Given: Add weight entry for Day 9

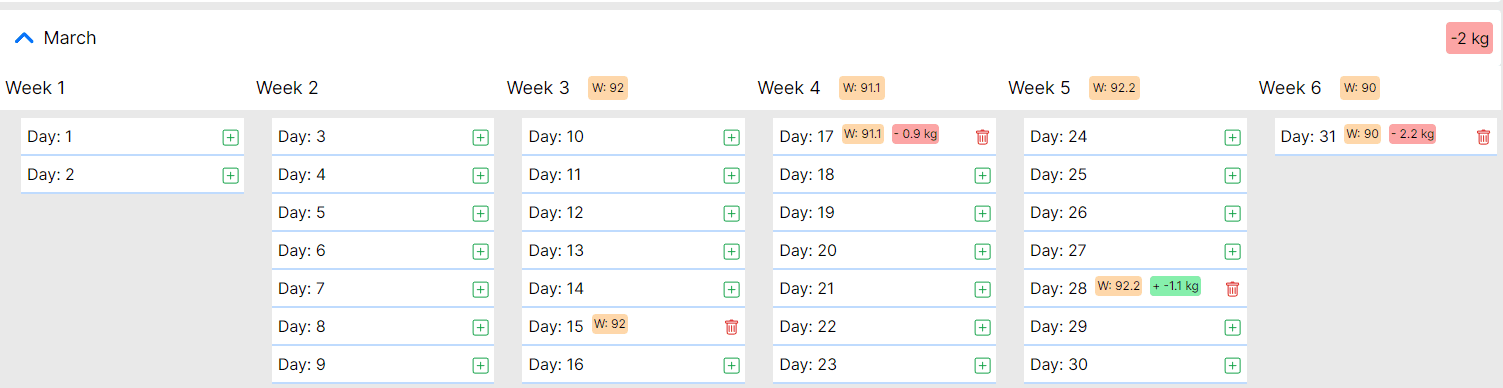Looking at the screenshot, I should pyautogui.click(x=481, y=365).
